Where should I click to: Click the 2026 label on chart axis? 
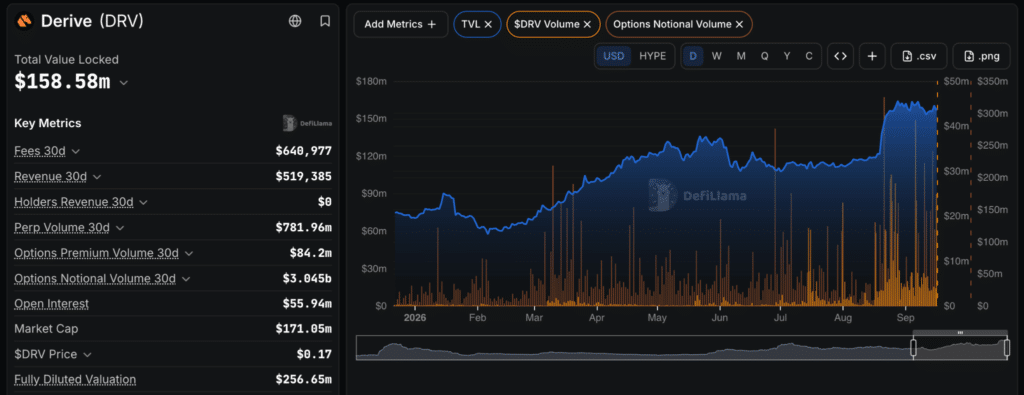[x=414, y=318]
